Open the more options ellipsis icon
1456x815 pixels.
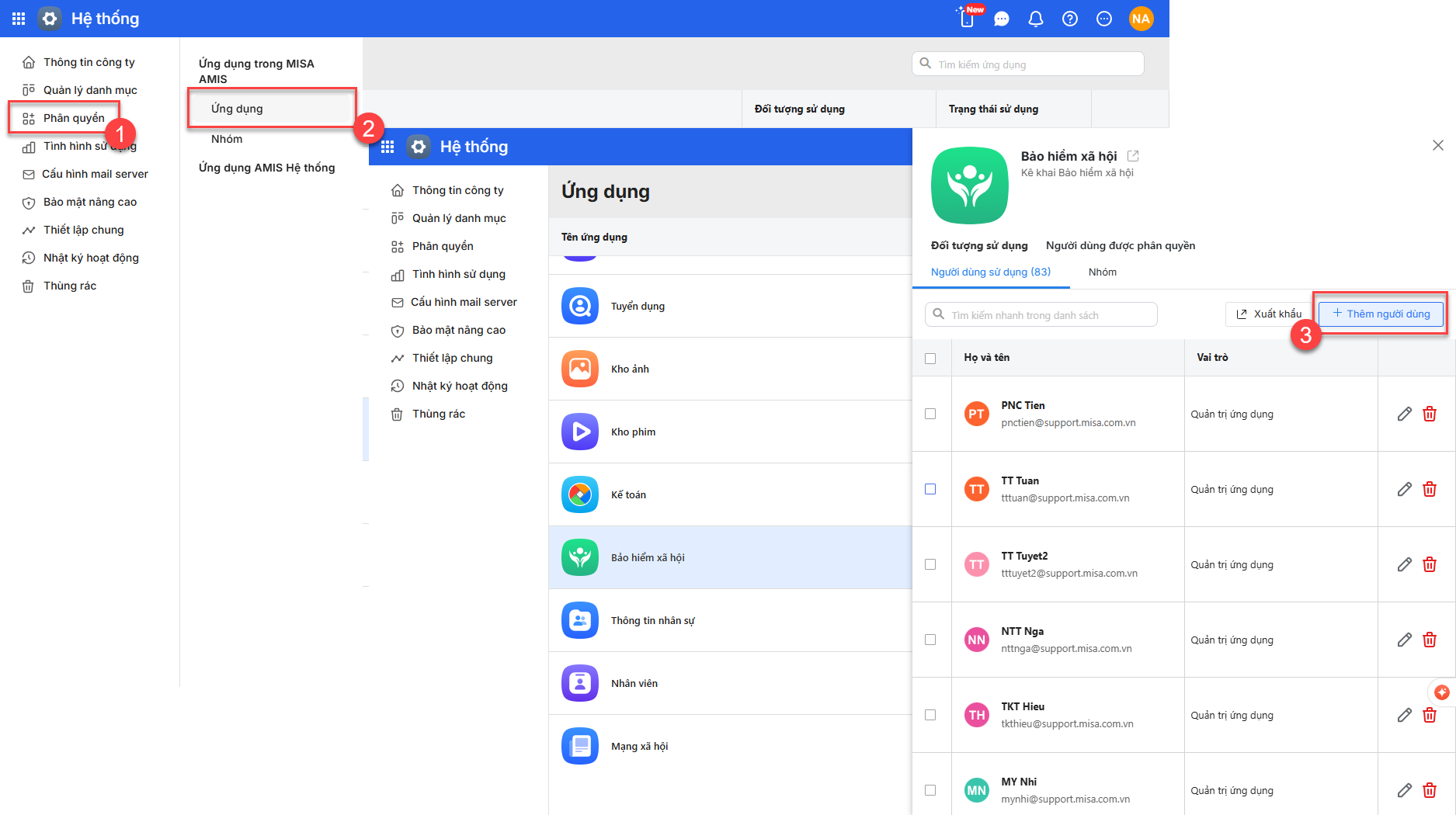coord(1104,19)
